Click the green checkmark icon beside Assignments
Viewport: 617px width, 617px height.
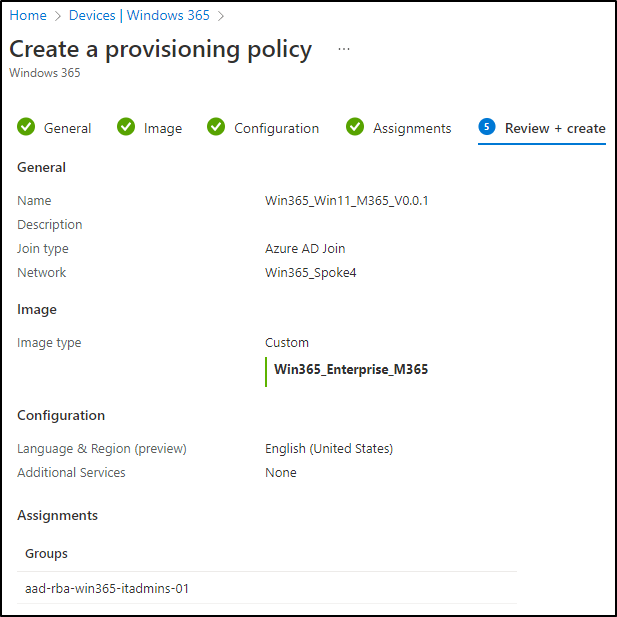(355, 127)
